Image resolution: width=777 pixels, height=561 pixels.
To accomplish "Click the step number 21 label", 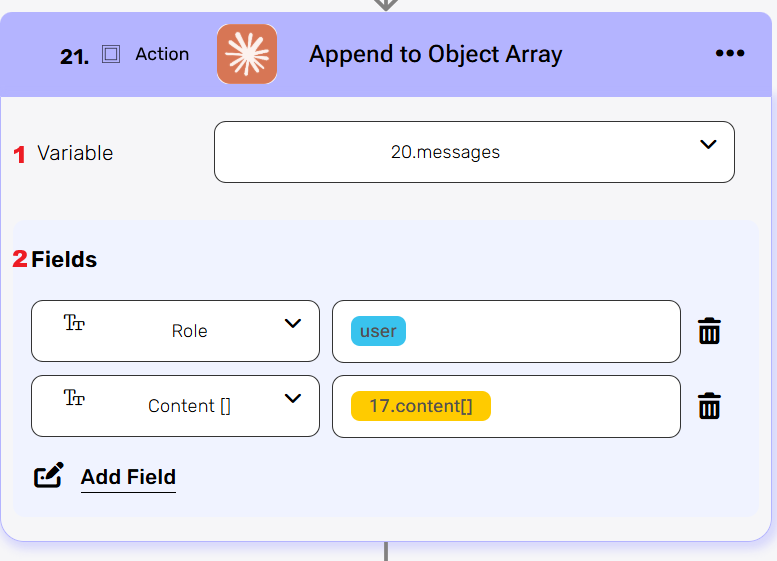I will pos(74,57).
